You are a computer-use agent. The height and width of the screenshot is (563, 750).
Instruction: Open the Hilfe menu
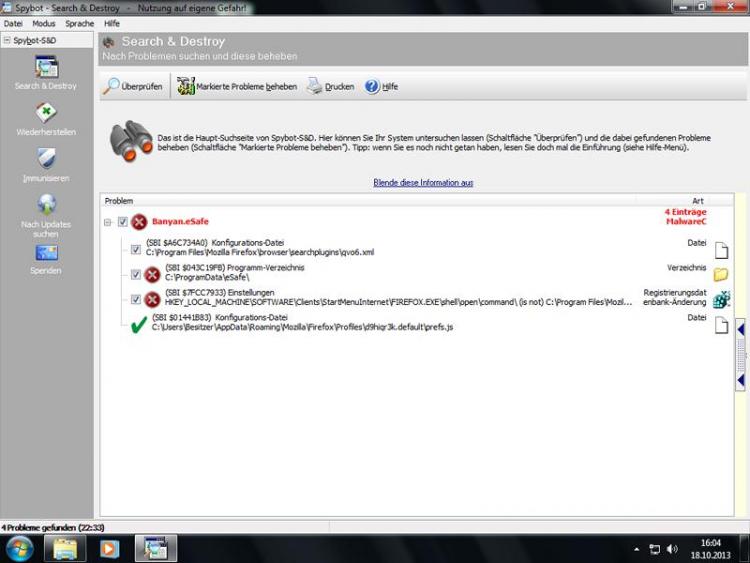(x=112, y=23)
